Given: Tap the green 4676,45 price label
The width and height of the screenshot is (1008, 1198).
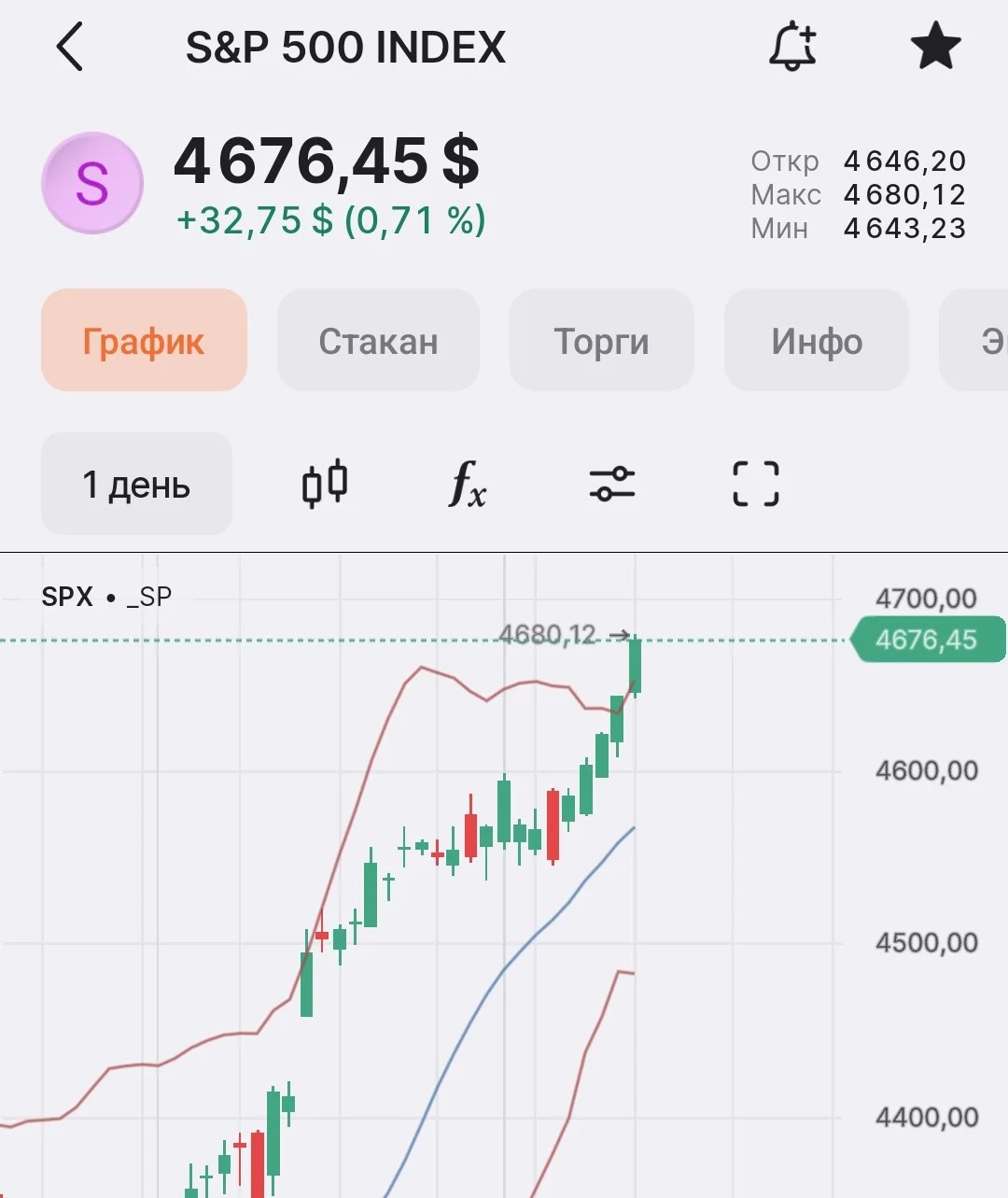Looking at the screenshot, I should click(929, 640).
